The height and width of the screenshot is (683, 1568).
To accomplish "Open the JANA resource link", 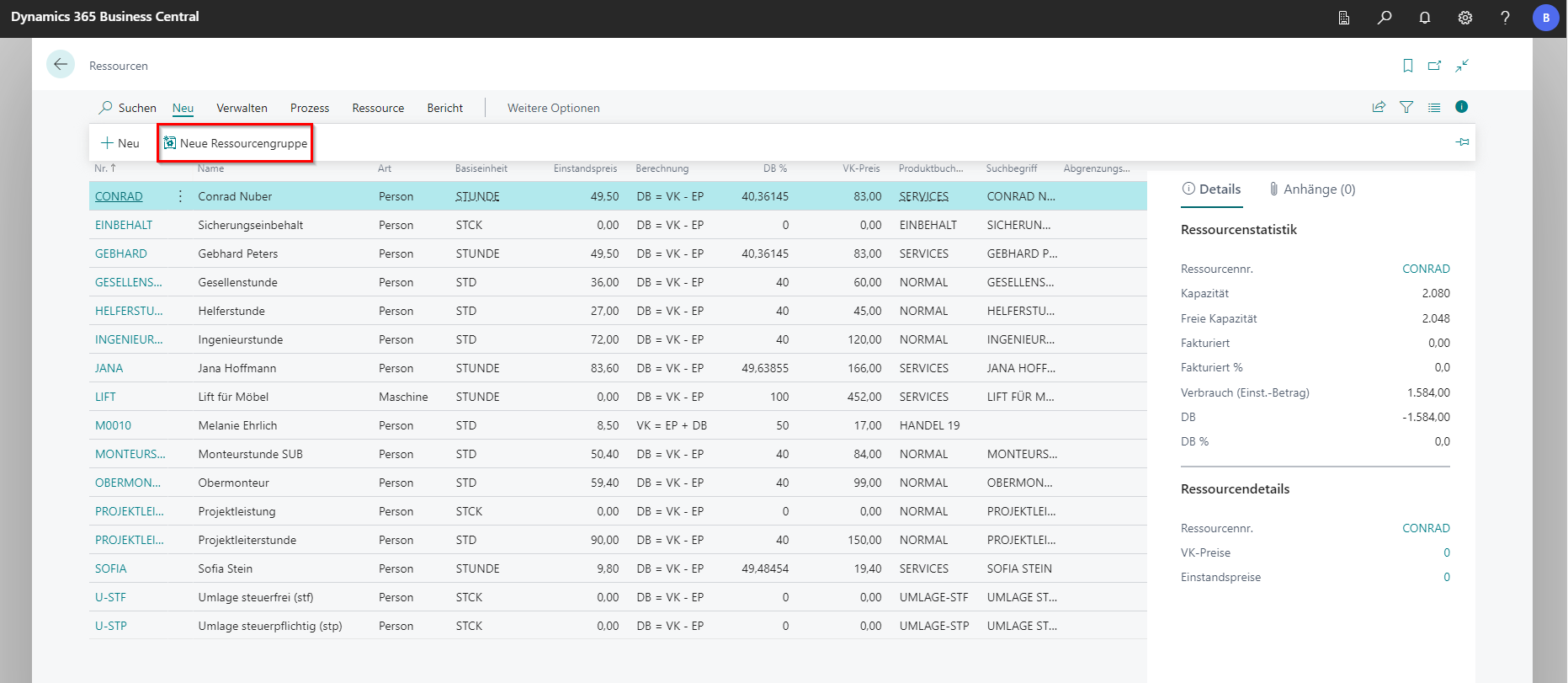I will tap(109, 368).
